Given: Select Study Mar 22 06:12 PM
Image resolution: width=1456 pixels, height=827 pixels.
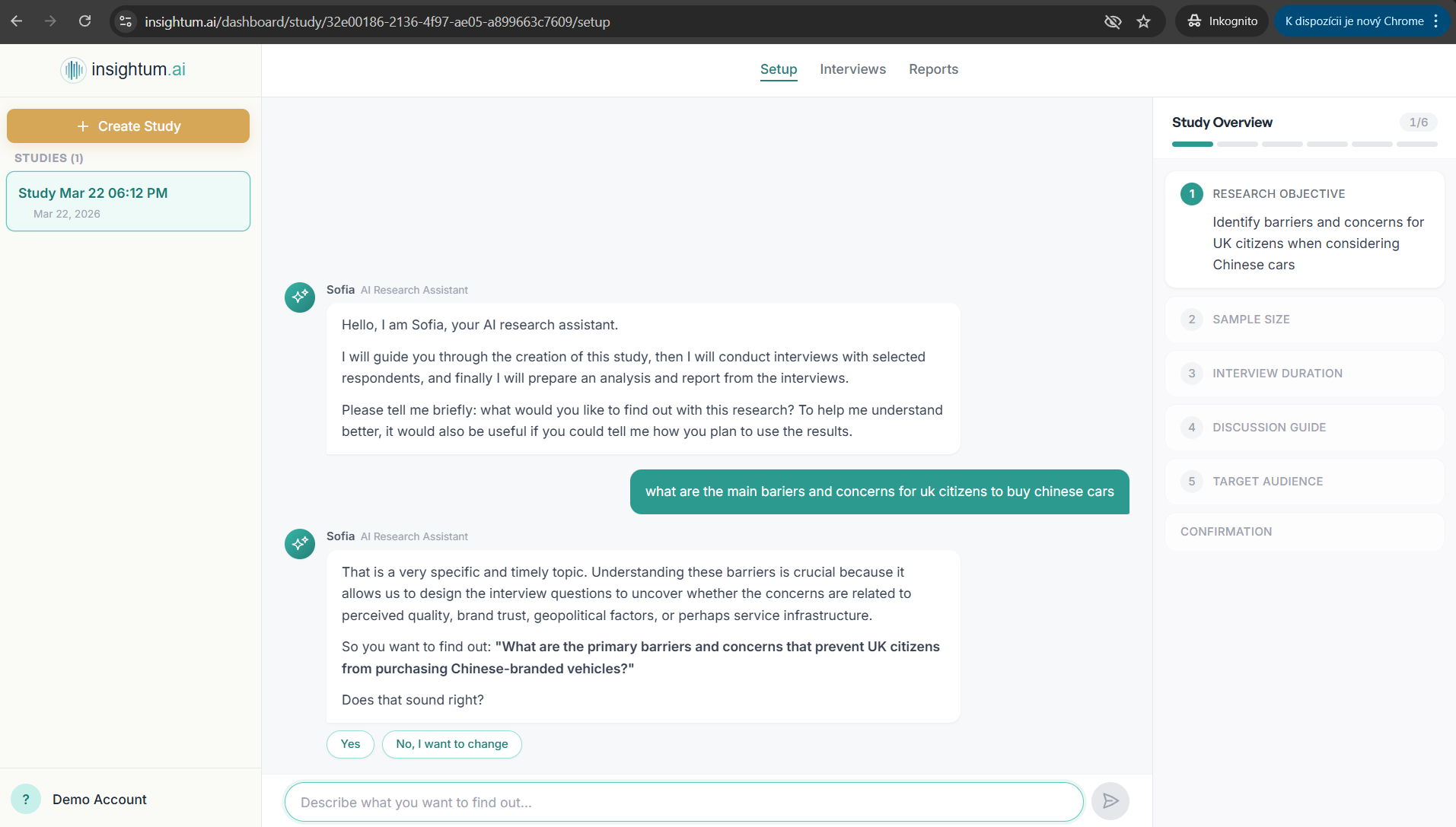Looking at the screenshot, I should click(x=128, y=202).
